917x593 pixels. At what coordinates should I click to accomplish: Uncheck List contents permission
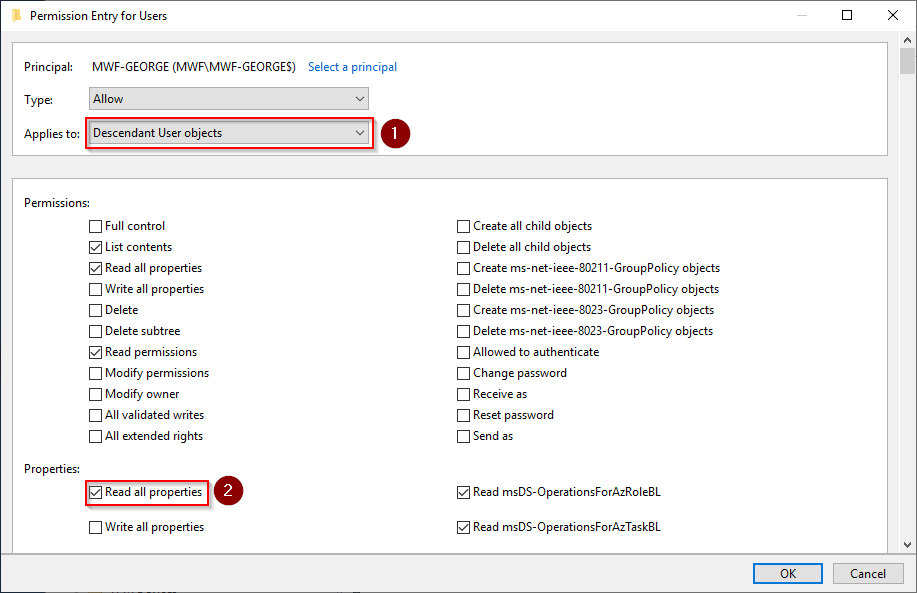click(96, 248)
